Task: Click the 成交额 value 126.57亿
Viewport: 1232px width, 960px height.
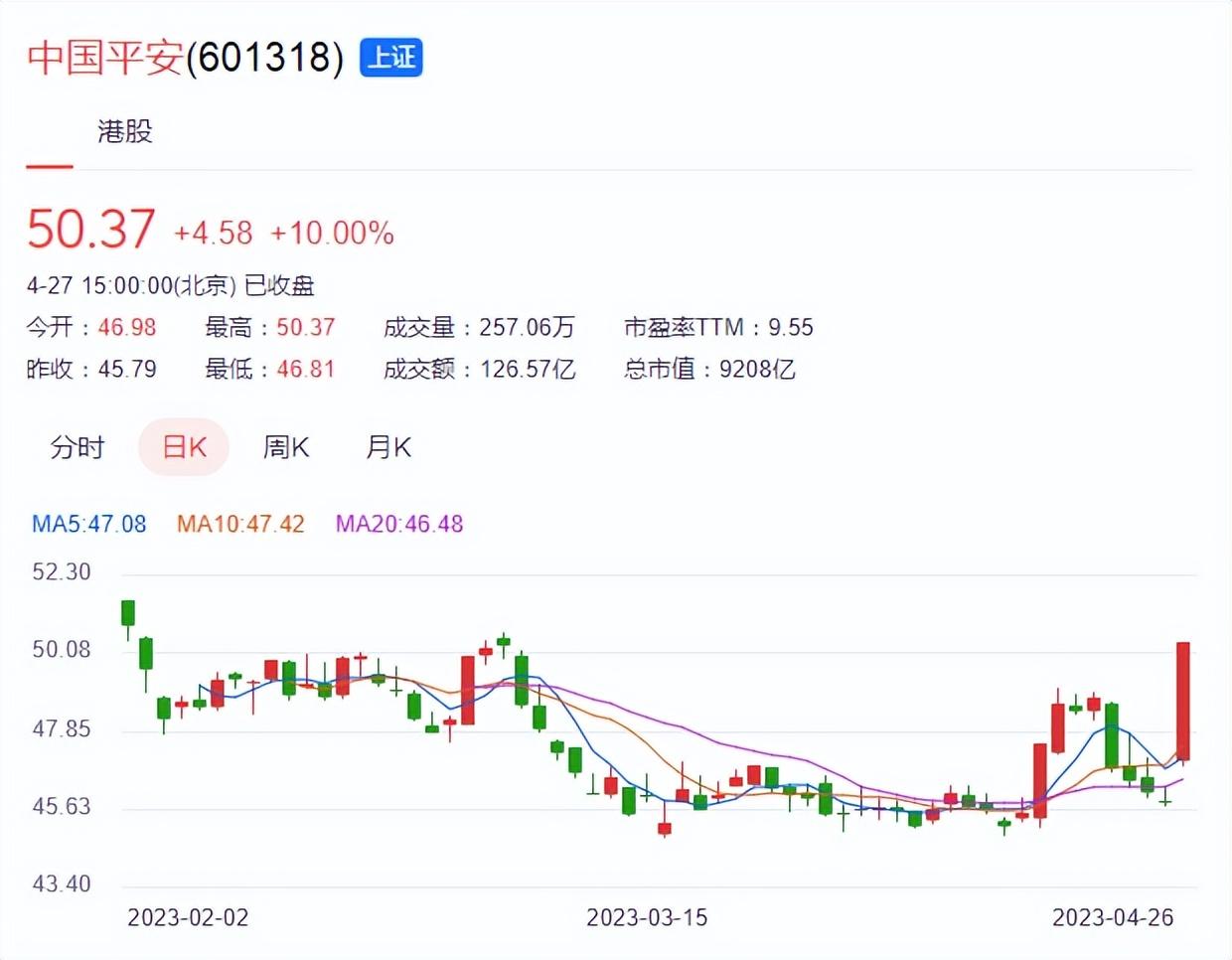Action: [x=528, y=370]
